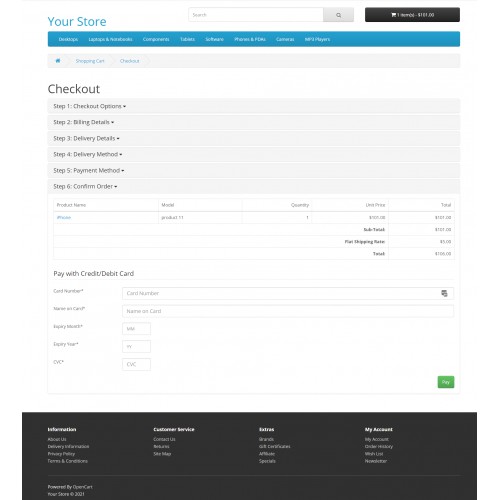This screenshot has width=500, height=500.
Task: Open the Affiliate footer link
Action: tap(267, 454)
